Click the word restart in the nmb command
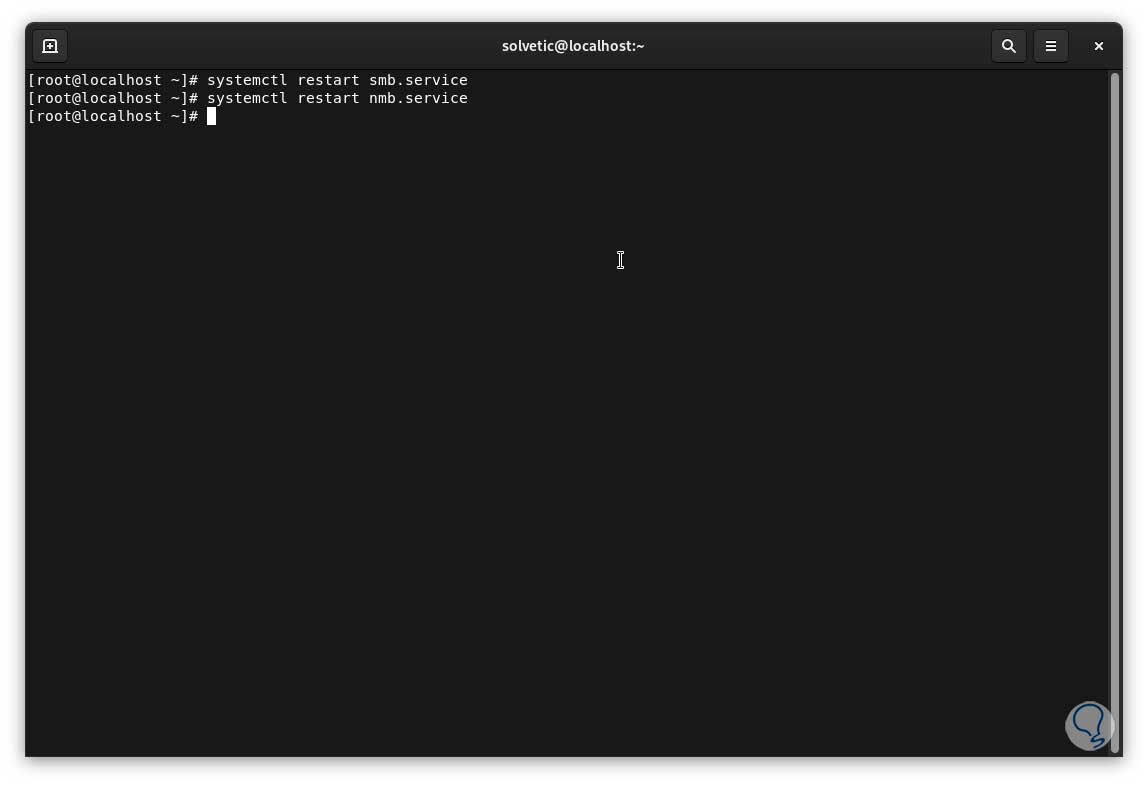 pos(328,98)
